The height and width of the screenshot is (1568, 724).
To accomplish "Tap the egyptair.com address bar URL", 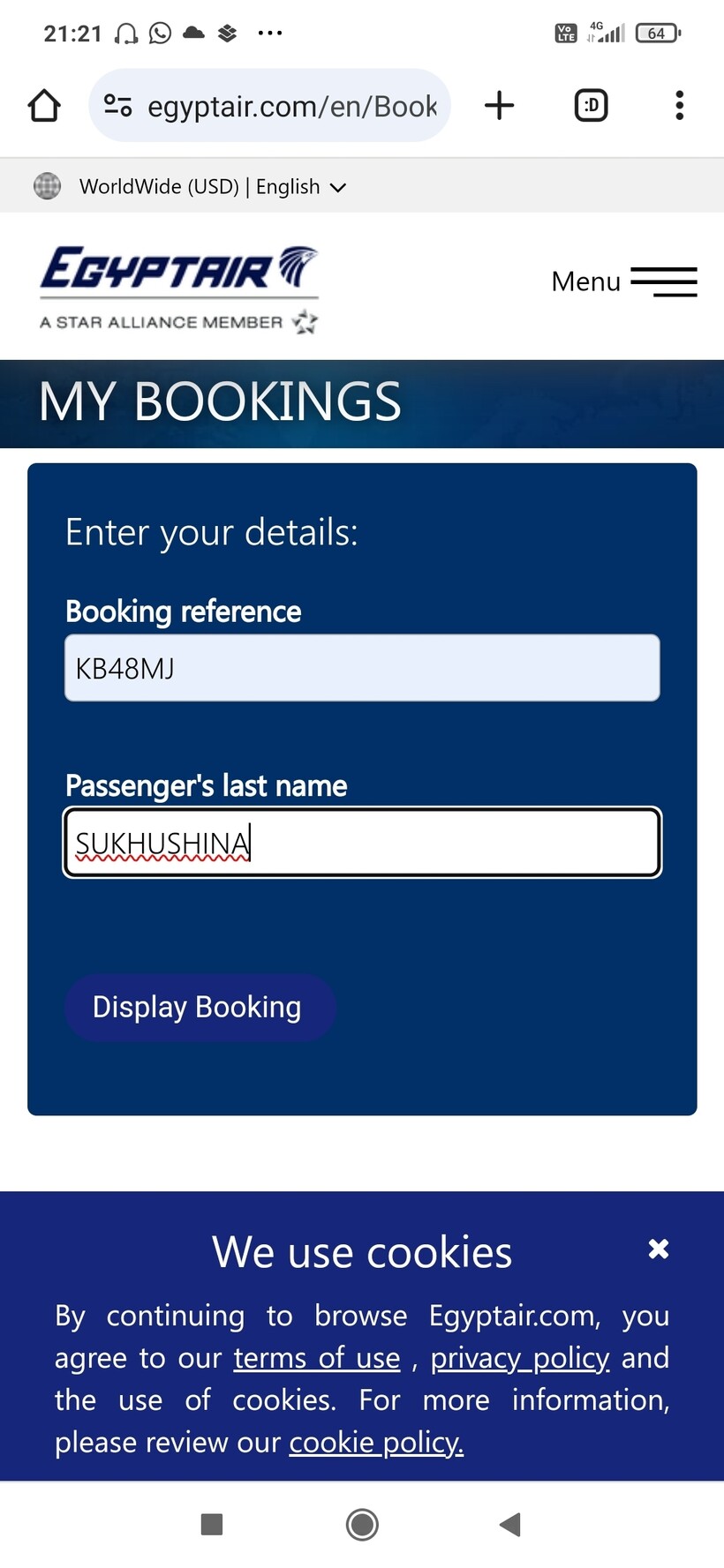I will coord(291,106).
